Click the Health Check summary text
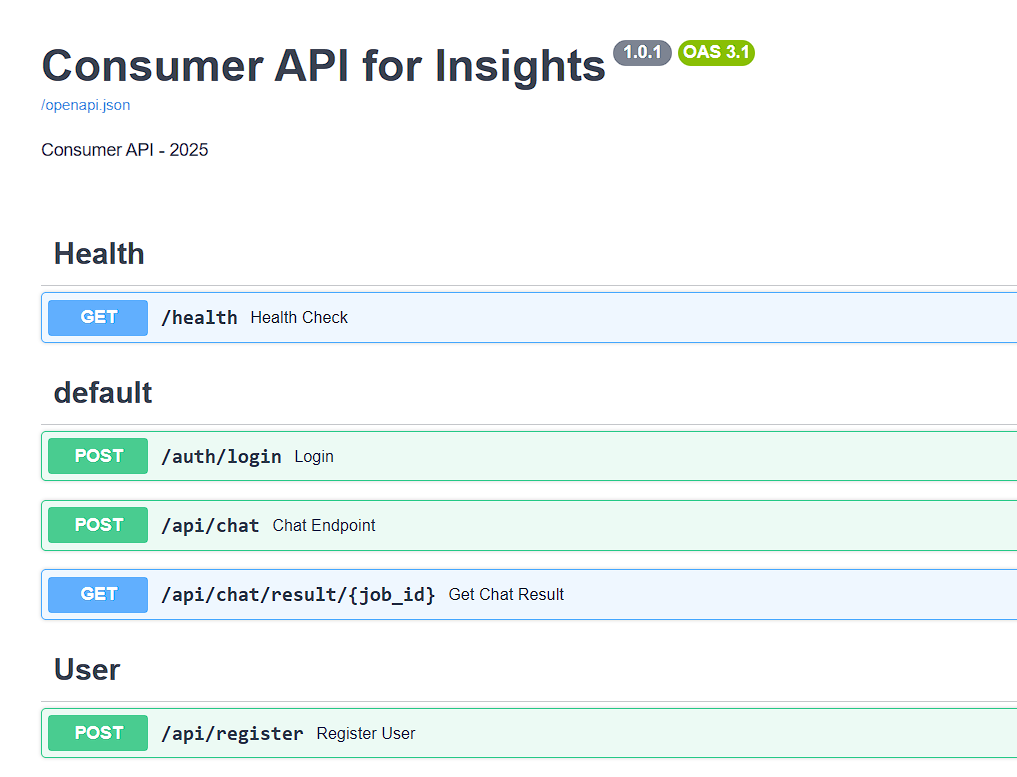This screenshot has height=777, width=1017. pyautogui.click(x=299, y=317)
